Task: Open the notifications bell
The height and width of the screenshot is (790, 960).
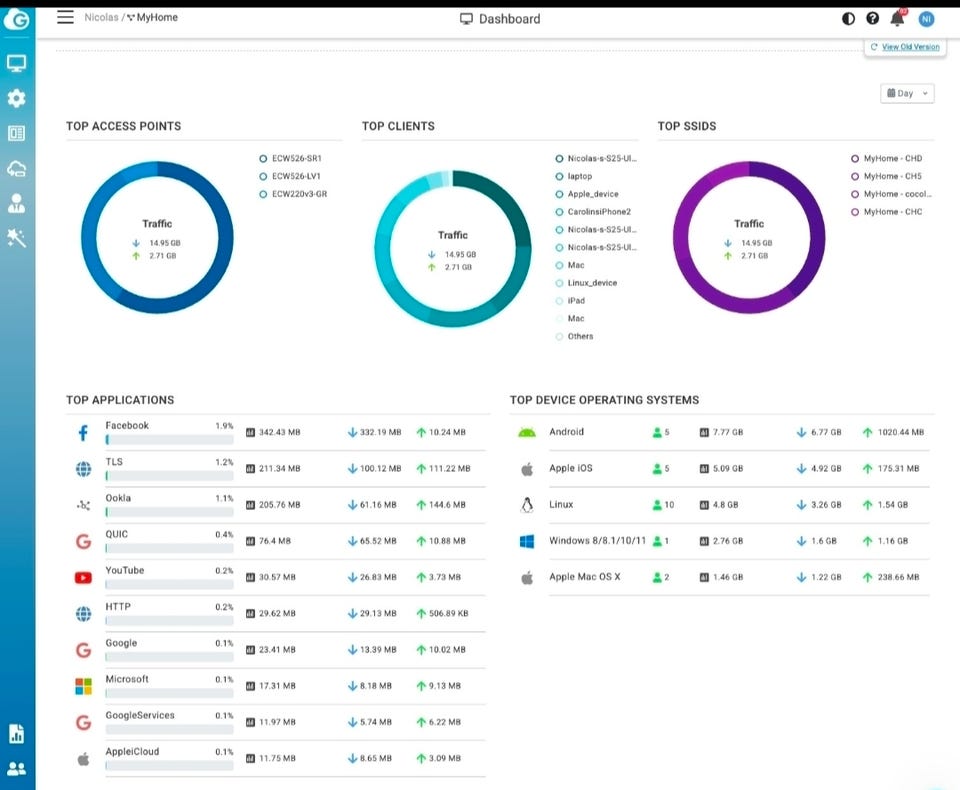Action: click(898, 18)
